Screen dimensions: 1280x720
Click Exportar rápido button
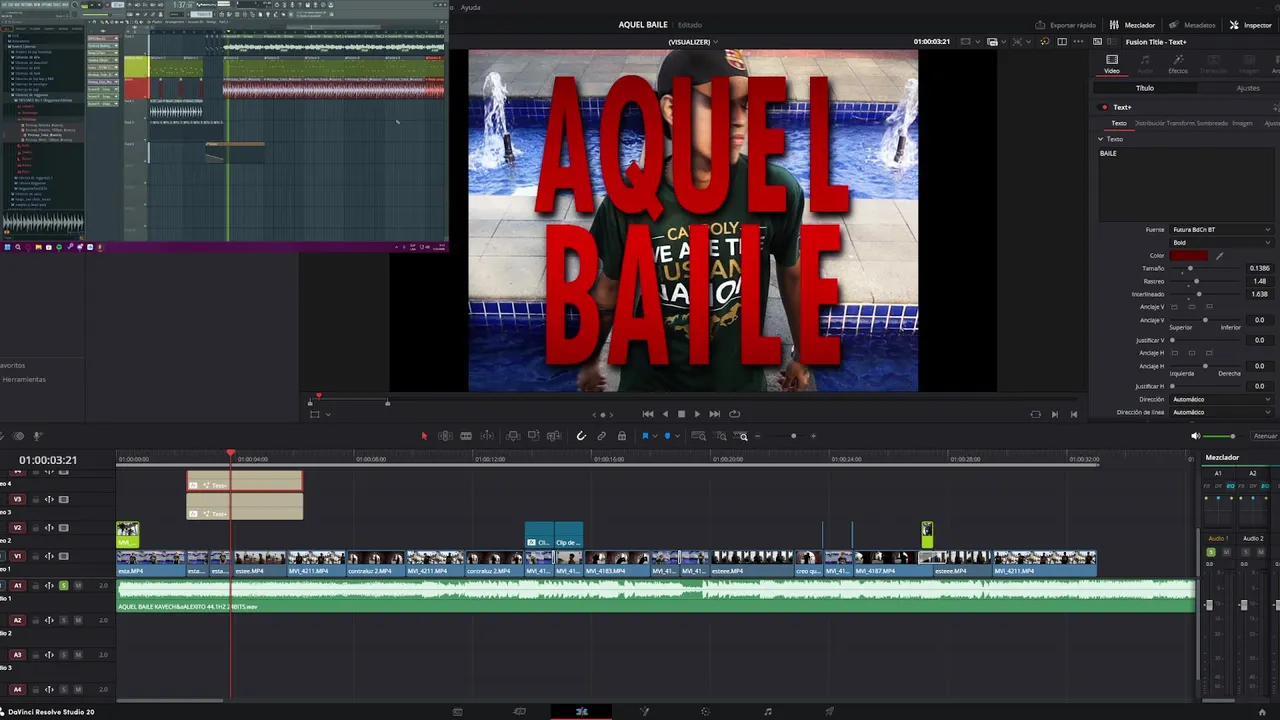1066,25
